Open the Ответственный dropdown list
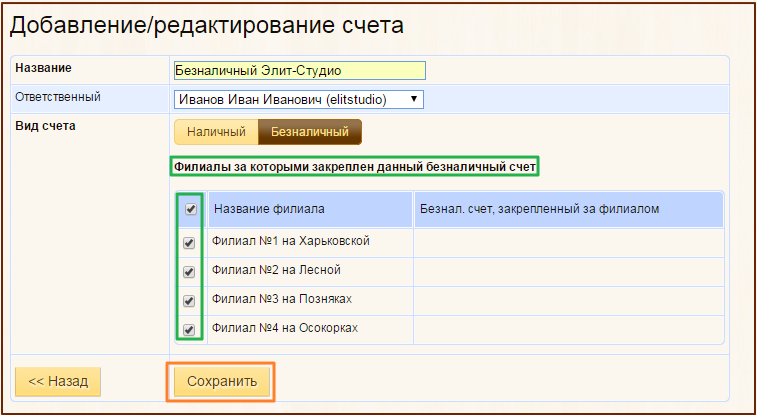 [x=299, y=99]
